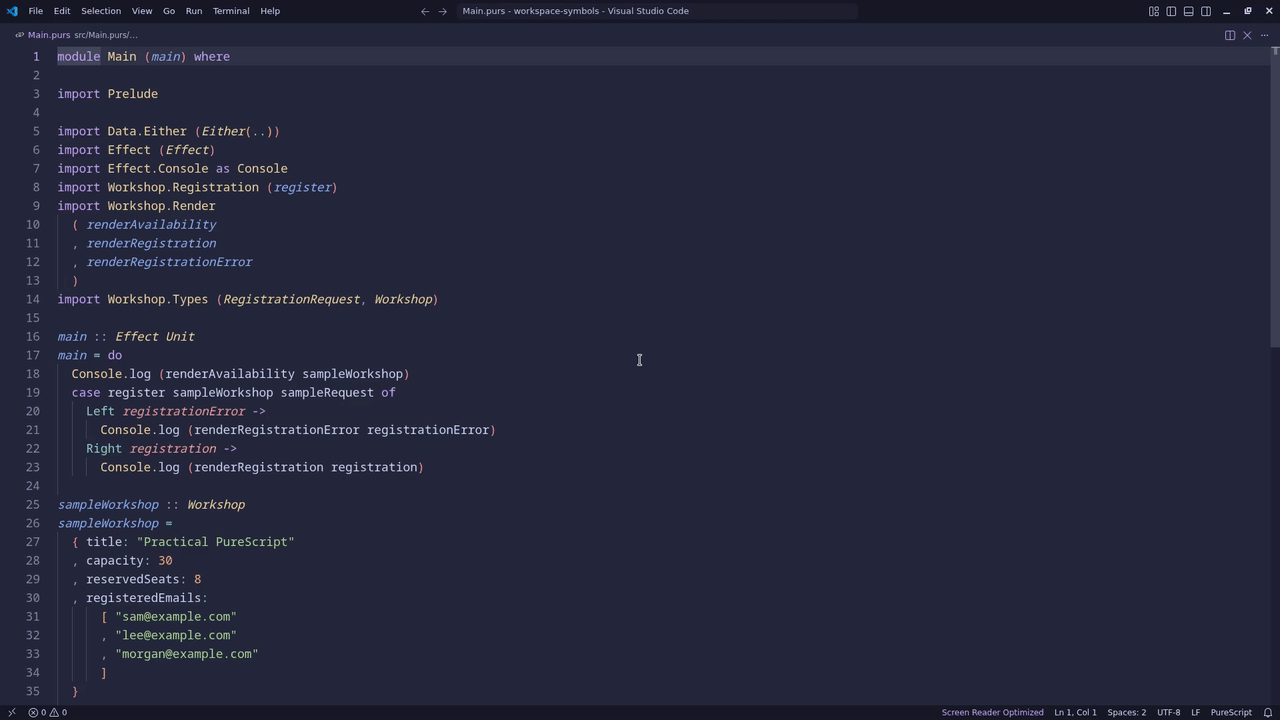This screenshot has height=720, width=1280.
Task: Click reservedSeats value 8
Action: [198, 580]
